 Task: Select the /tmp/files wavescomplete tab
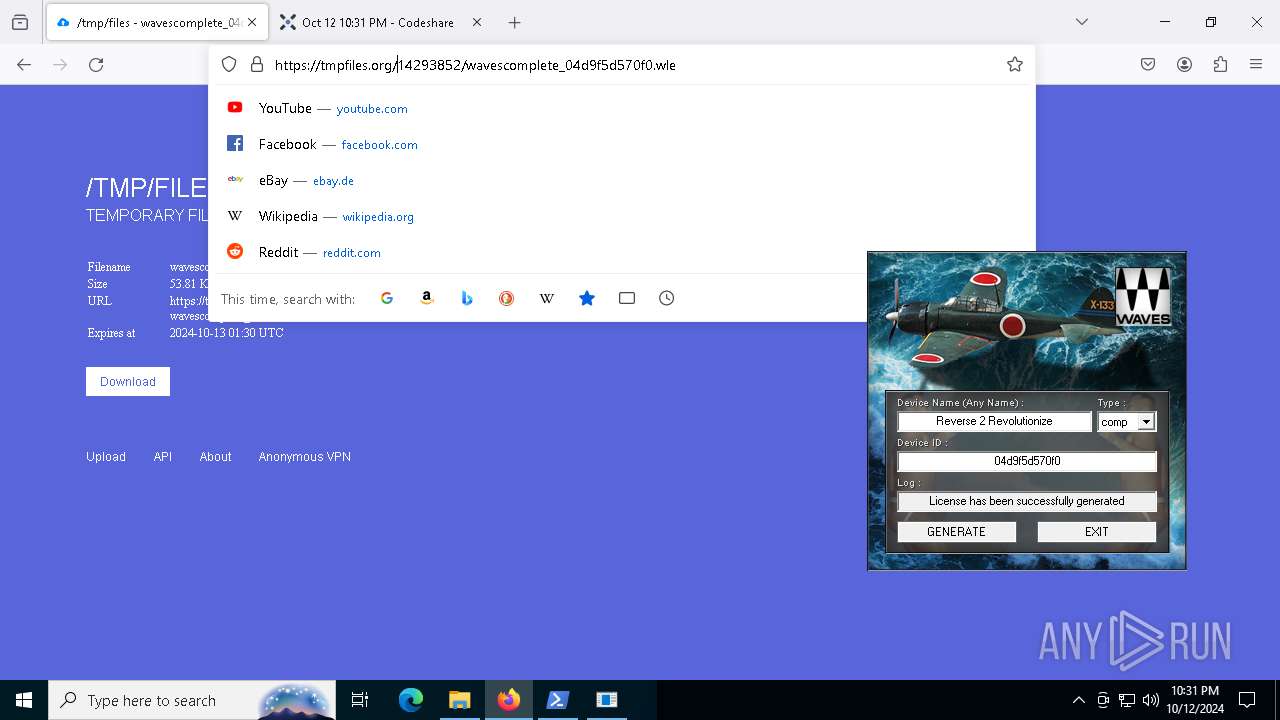click(157, 22)
